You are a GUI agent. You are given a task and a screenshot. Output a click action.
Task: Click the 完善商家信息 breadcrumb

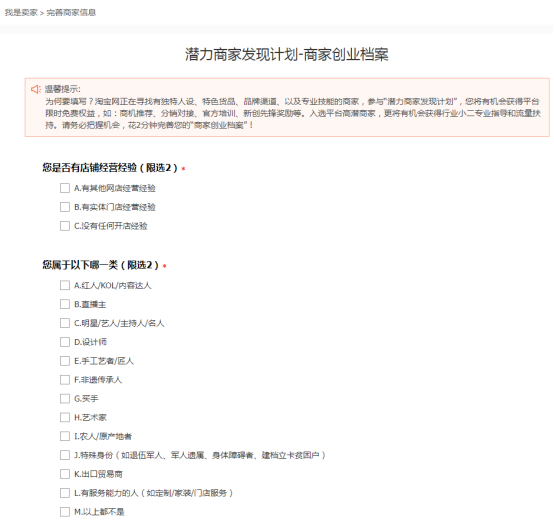(x=71, y=12)
